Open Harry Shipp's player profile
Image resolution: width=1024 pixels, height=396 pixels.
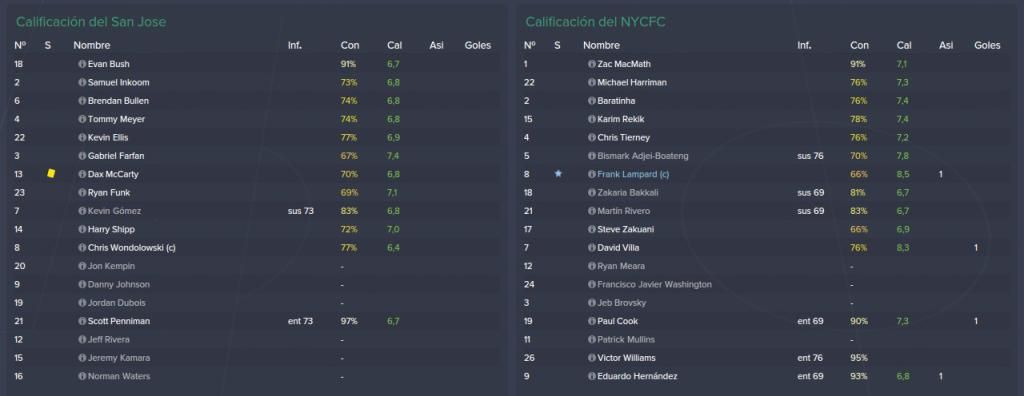[x=111, y=229]
